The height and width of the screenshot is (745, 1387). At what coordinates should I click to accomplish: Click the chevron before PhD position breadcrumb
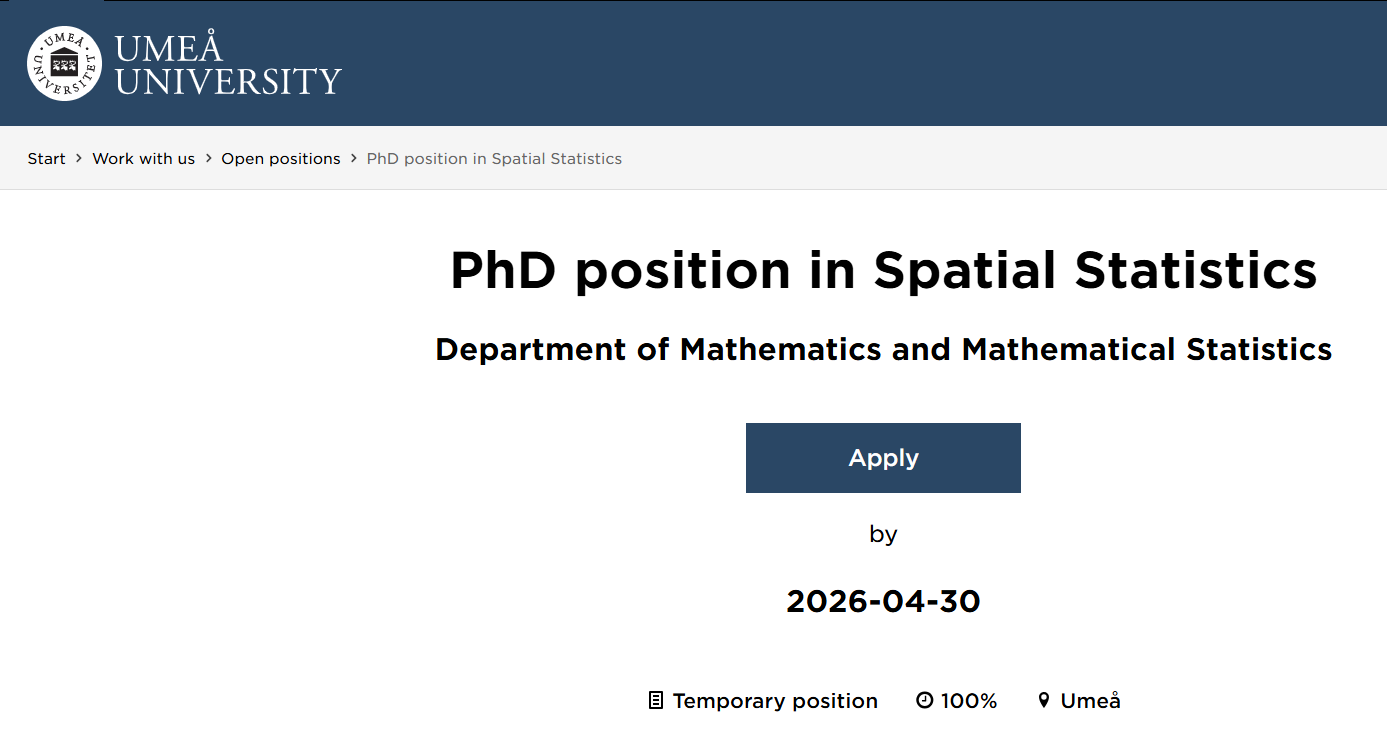(352, 158)
